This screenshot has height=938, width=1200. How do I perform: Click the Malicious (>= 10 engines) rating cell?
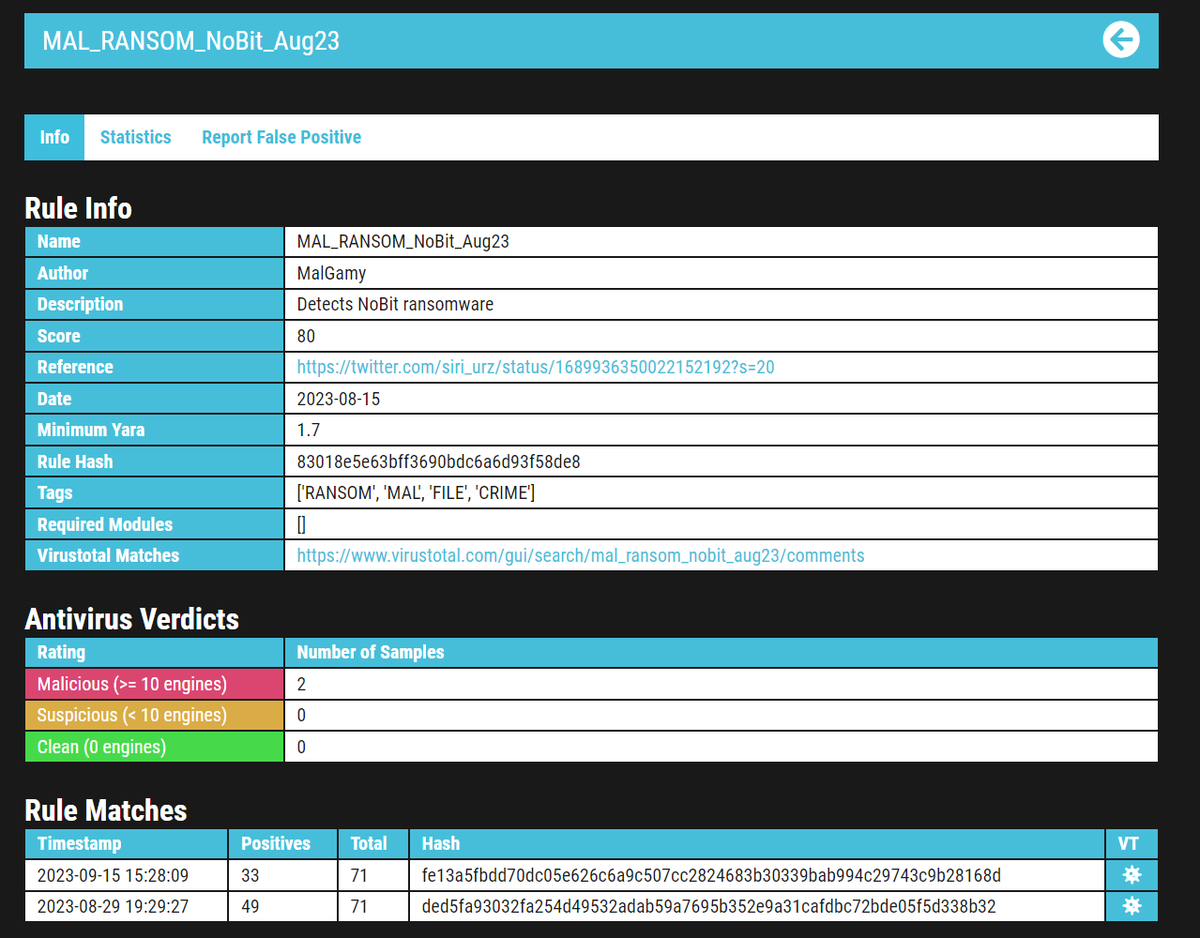point(154,684)
